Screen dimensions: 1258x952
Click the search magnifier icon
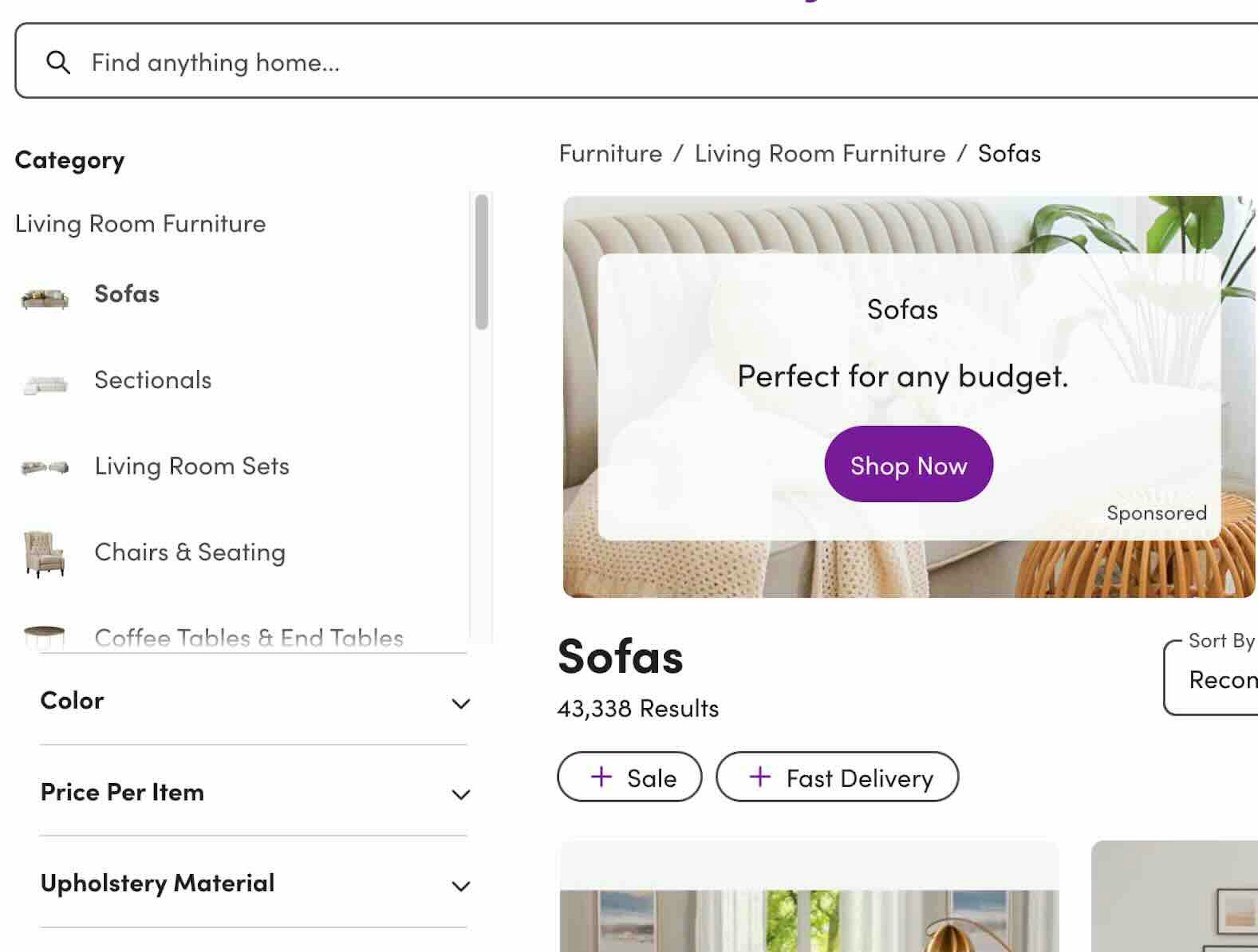[58, 62]
